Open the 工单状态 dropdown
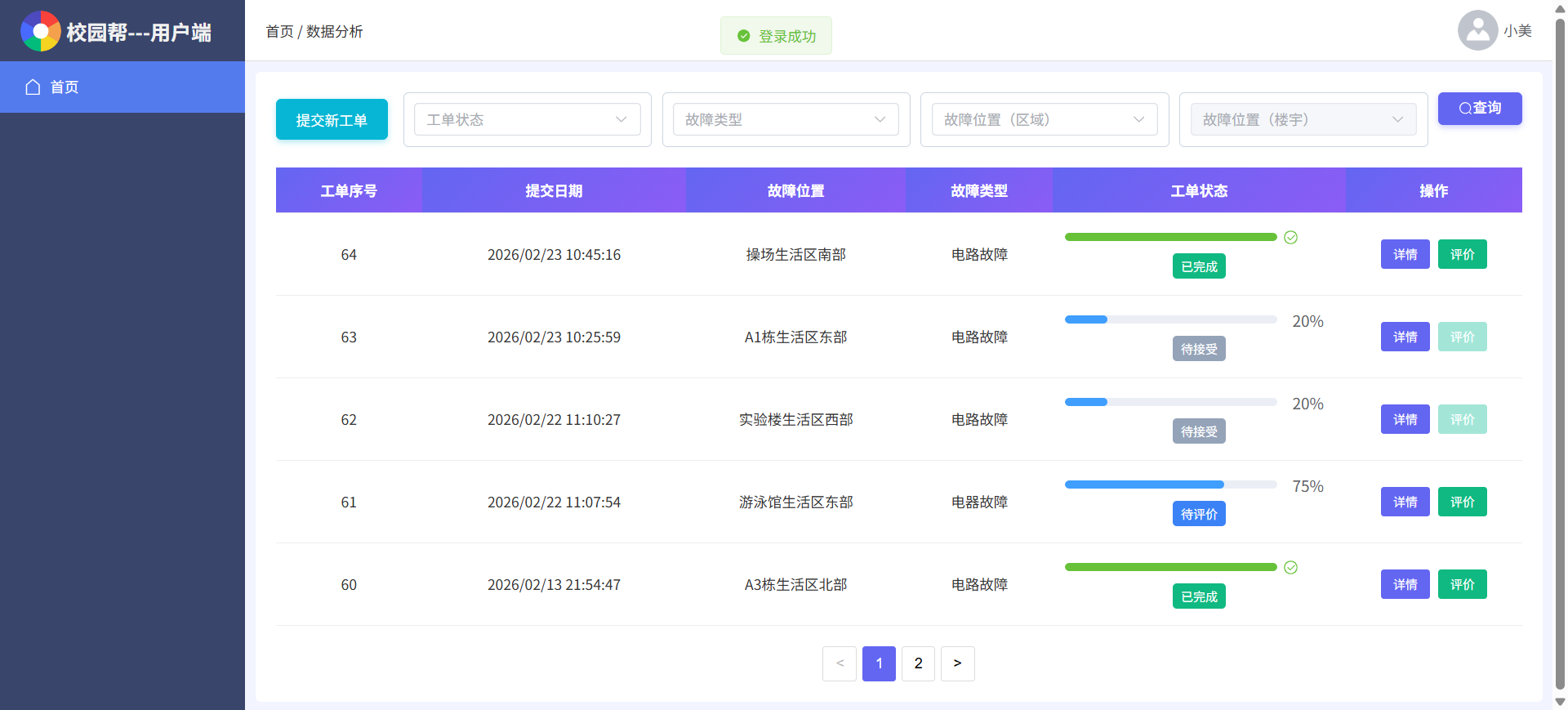This screenshot has height=710, width=1568. [x=528, y=119]
